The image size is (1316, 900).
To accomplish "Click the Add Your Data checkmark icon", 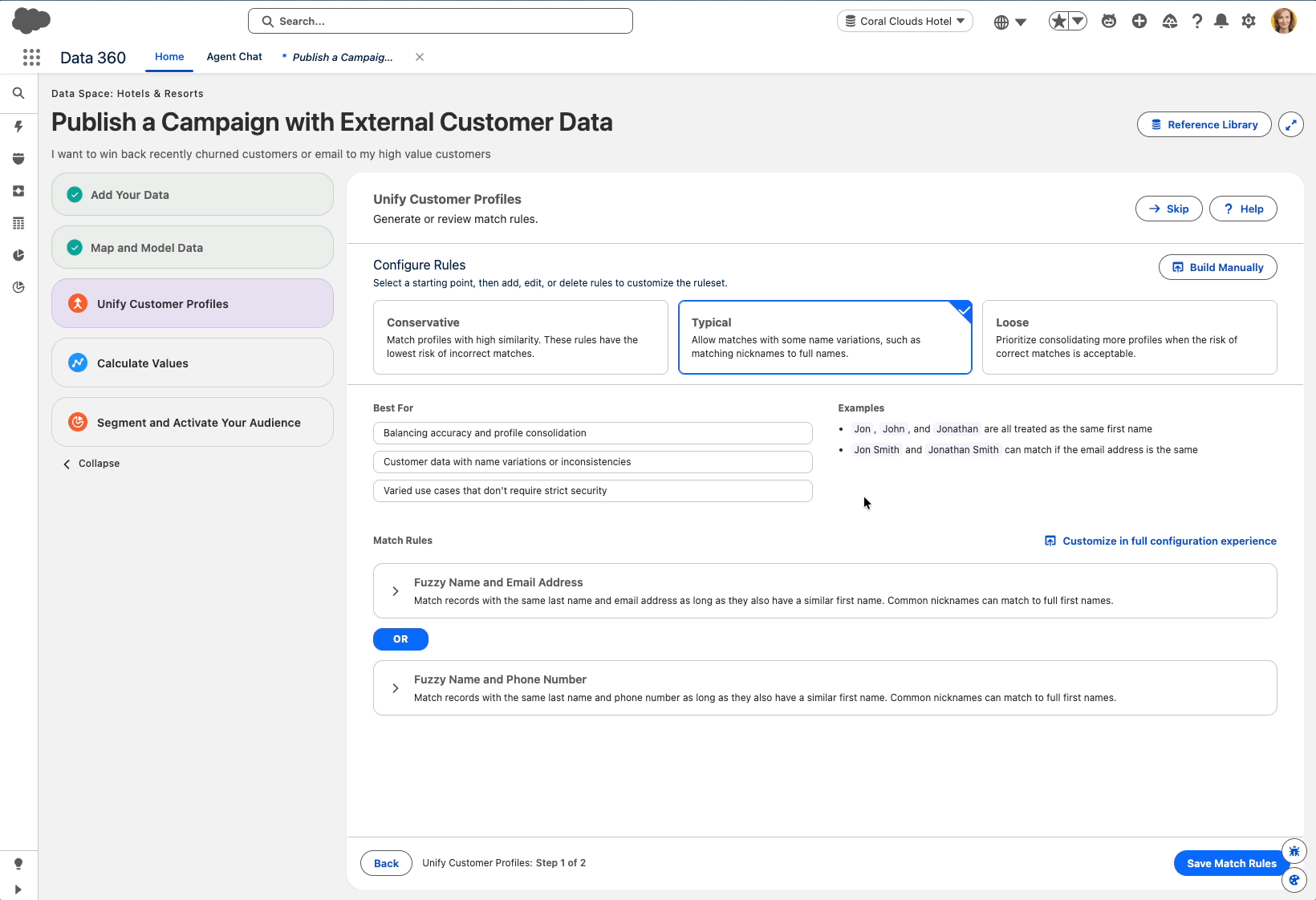I will tap(75, 194).
